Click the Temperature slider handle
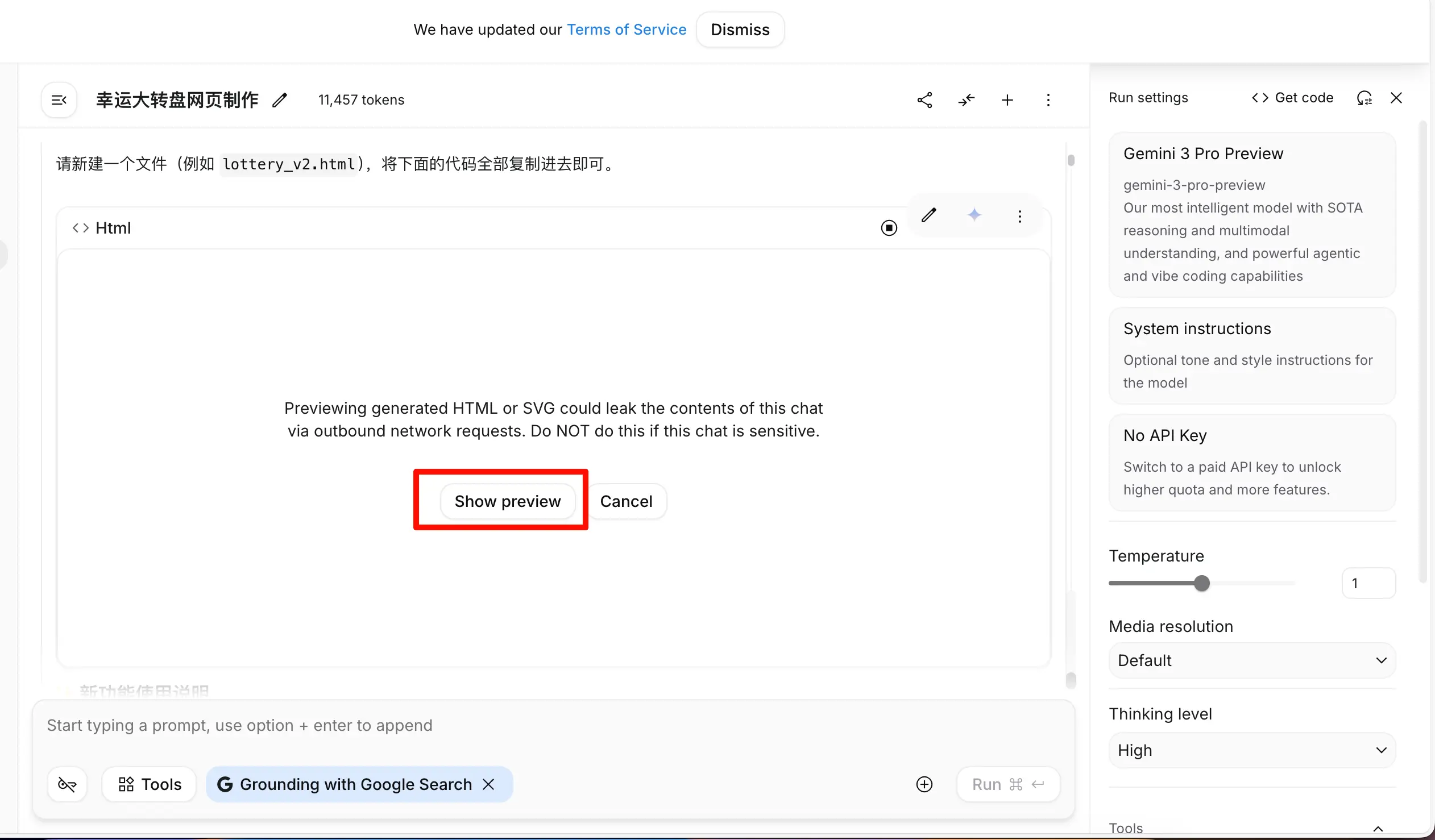This screenshot has height=840, width=1435. (1201, 583)
